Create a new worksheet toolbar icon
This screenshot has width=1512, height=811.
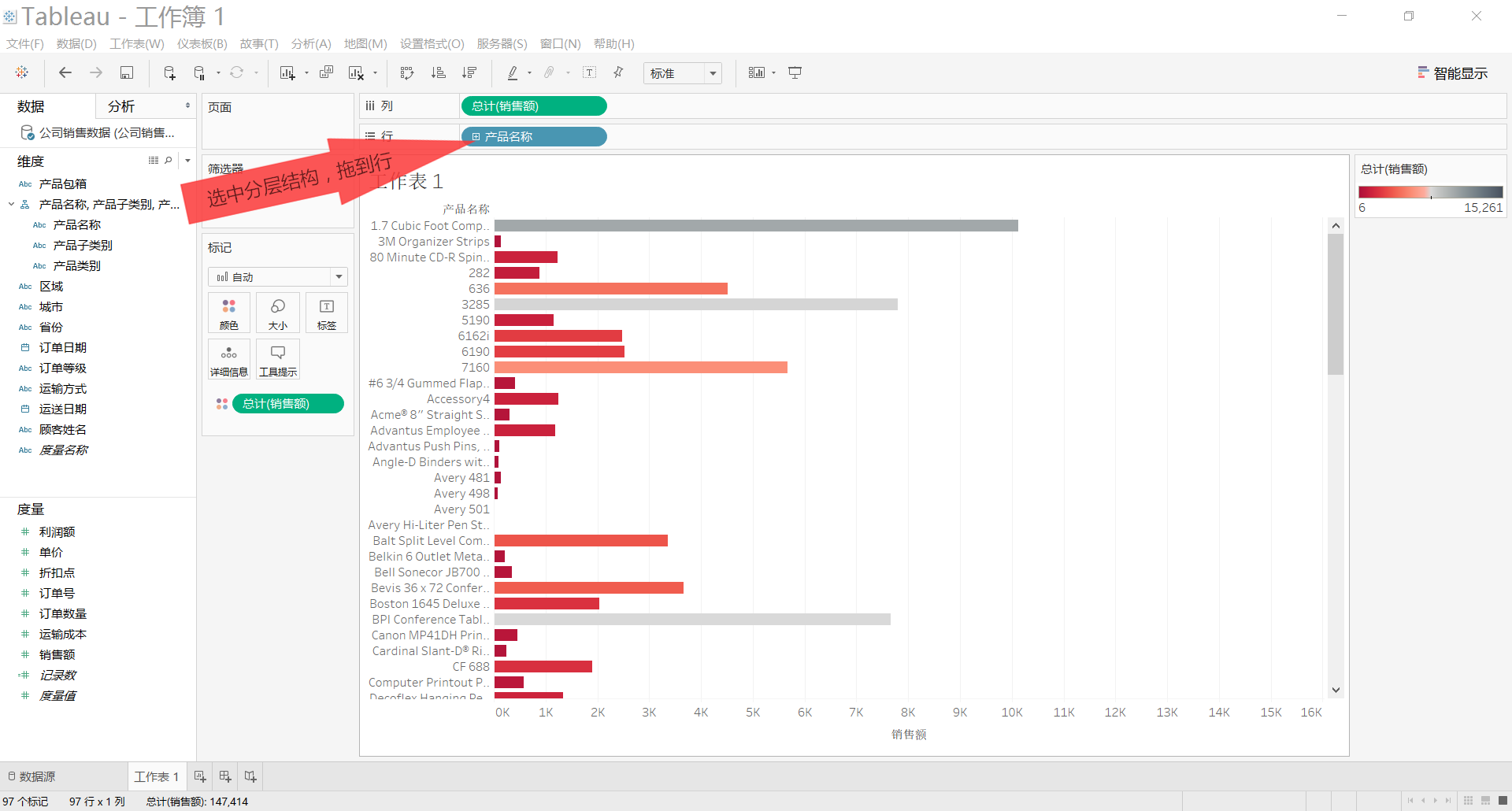tap(287, 72)
